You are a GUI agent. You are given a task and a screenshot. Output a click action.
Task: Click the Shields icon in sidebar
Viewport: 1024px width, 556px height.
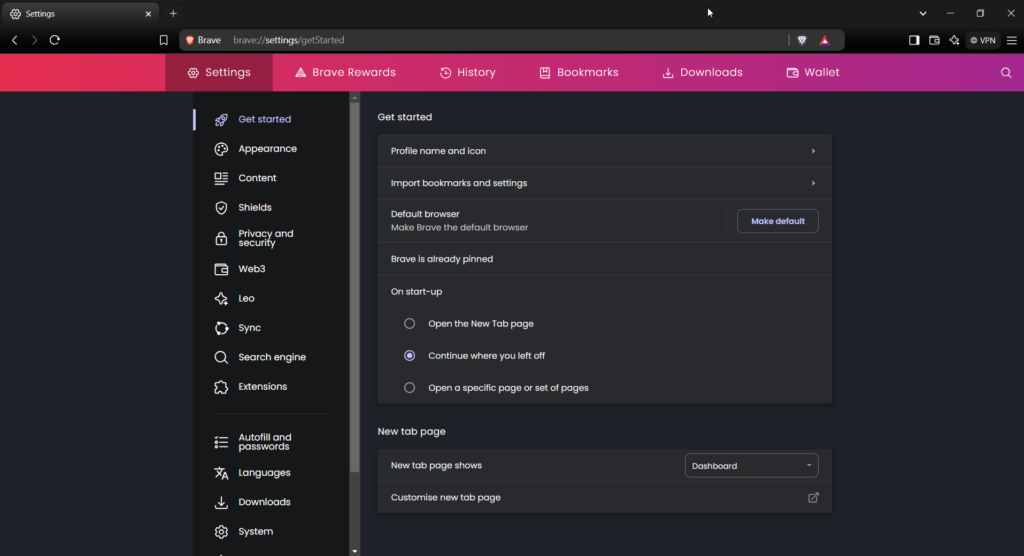click(221, 208)
